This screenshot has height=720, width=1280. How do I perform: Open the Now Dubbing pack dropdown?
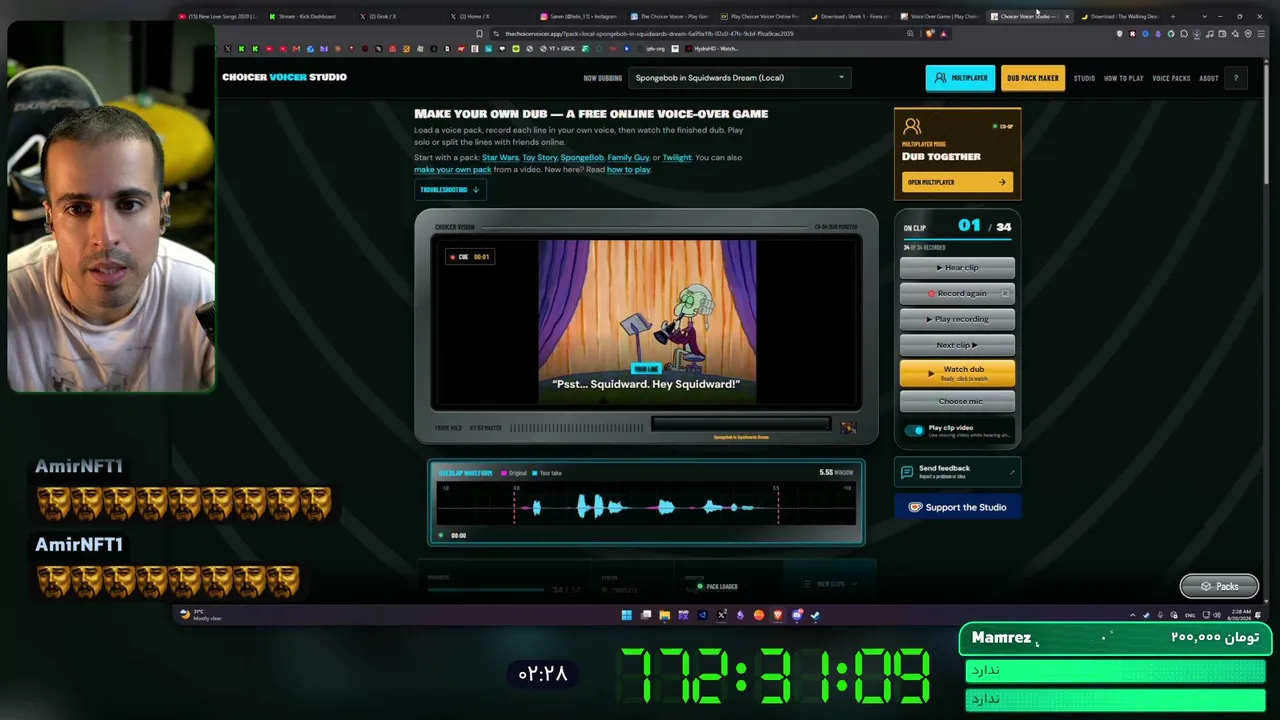click(x=738, y=78)
